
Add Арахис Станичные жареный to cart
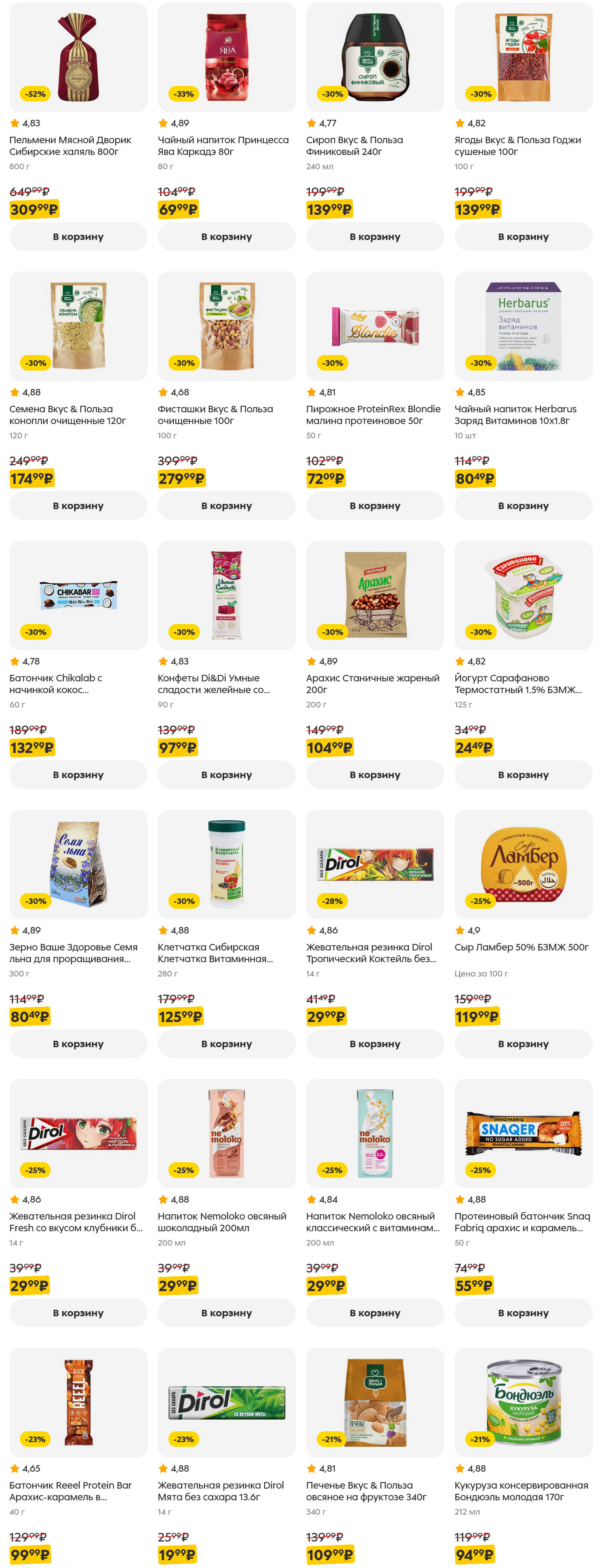coord(375,774)
